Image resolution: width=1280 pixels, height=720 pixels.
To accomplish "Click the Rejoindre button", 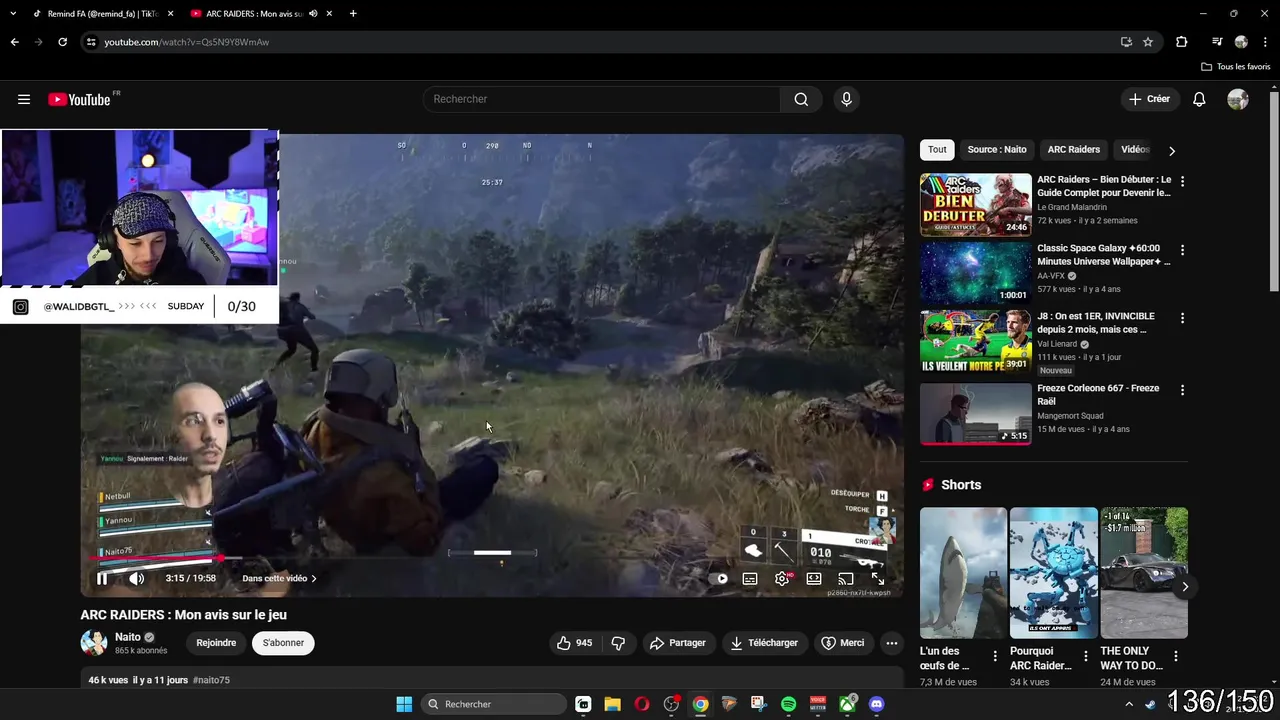I will click(216, 643).
